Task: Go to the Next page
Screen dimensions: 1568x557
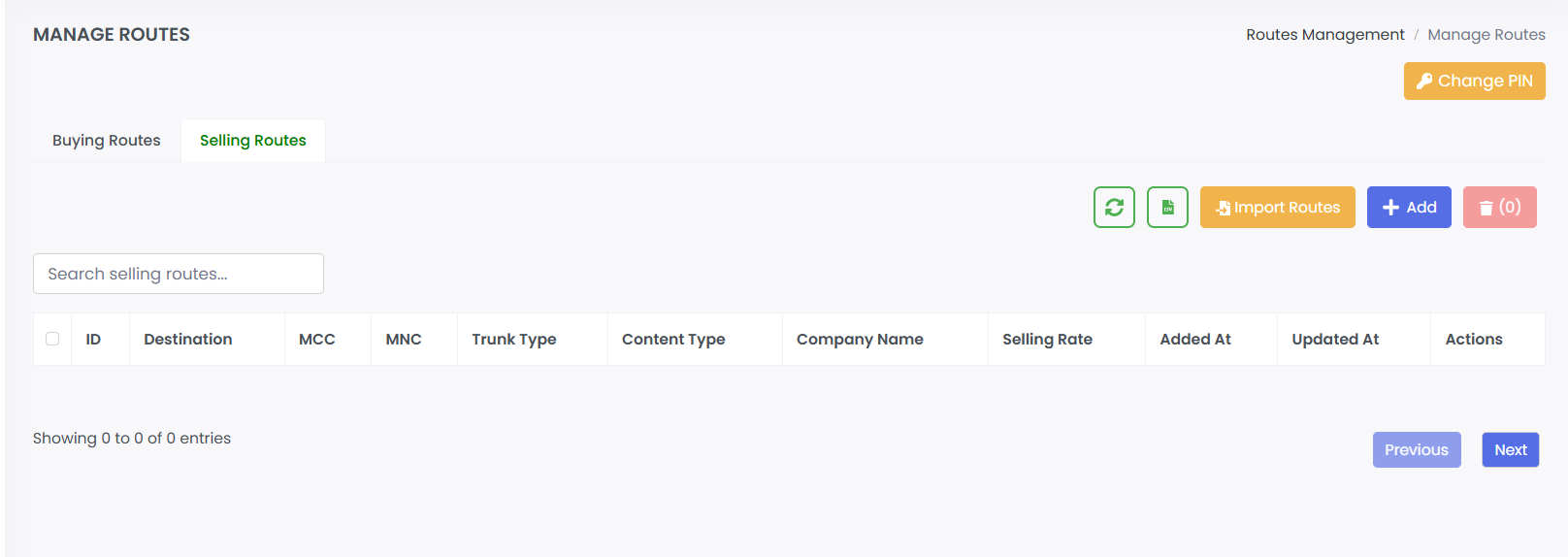Action: (1510, 449)
